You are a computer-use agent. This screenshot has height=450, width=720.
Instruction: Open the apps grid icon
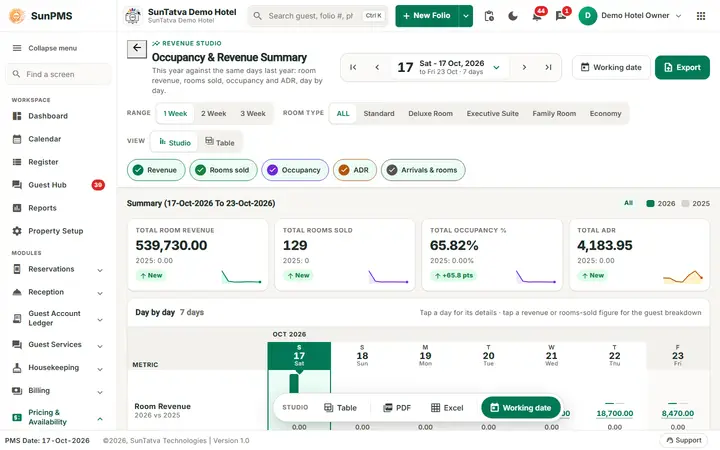(x=701, y=16)
